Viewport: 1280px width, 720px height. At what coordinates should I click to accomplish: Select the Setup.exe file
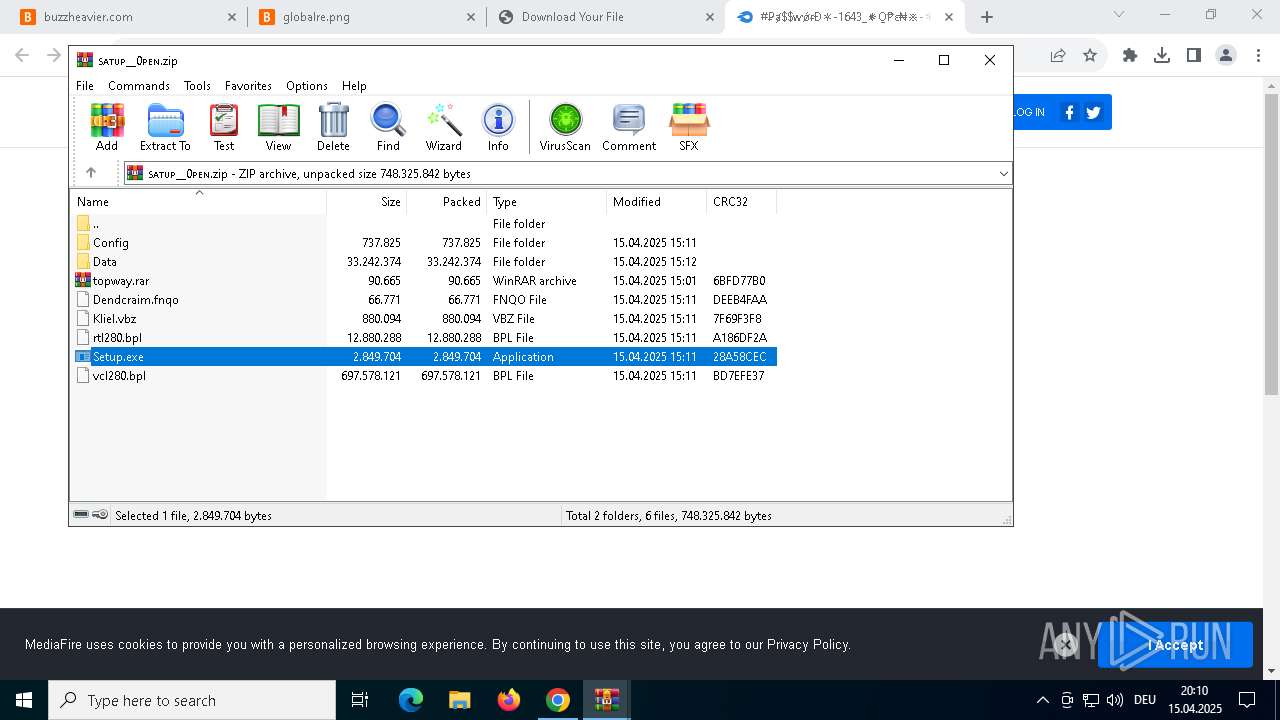[x=423, y=357]
